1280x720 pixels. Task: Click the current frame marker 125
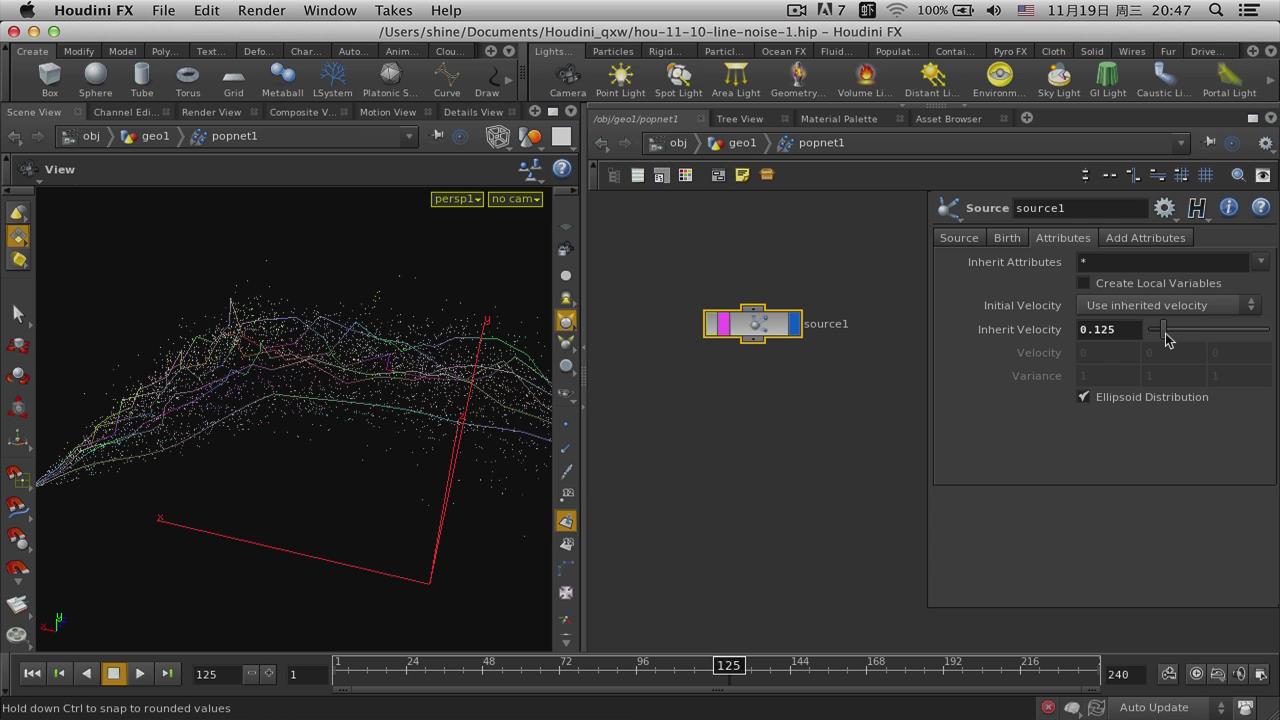(728, 665)
